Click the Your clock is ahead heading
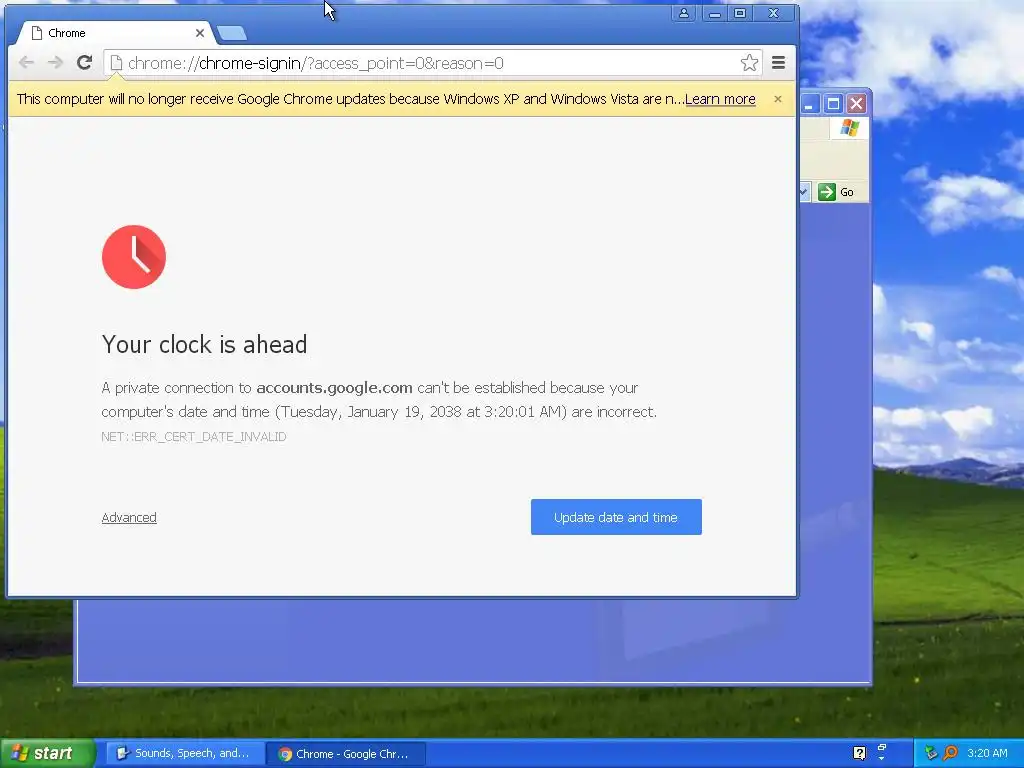This screenshot has height=768, width=1024. pyautogui.click(x=204, y=344)
